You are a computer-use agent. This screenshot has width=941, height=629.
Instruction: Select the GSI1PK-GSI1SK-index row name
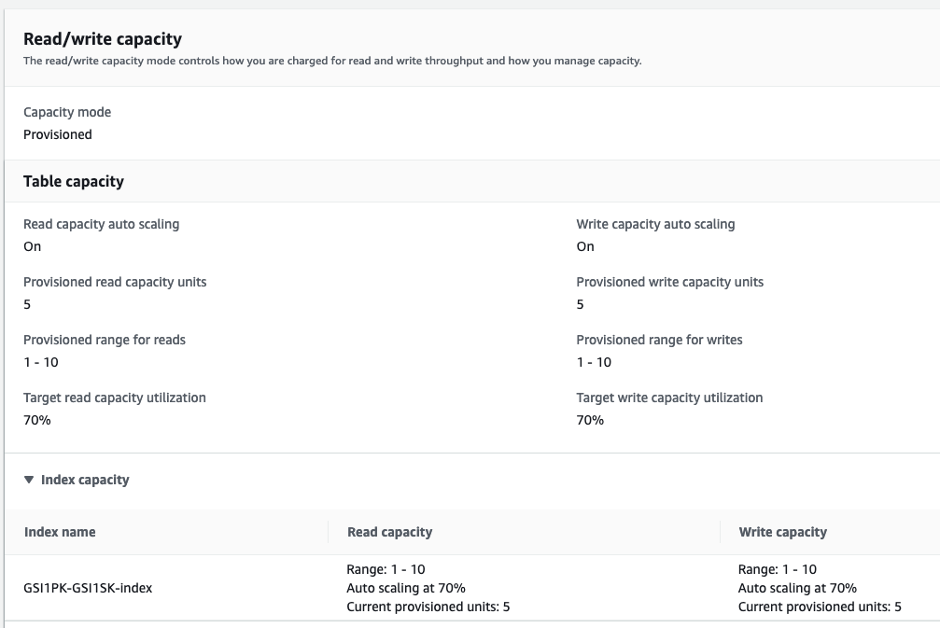pyautogui.click(x=88, y=588)
